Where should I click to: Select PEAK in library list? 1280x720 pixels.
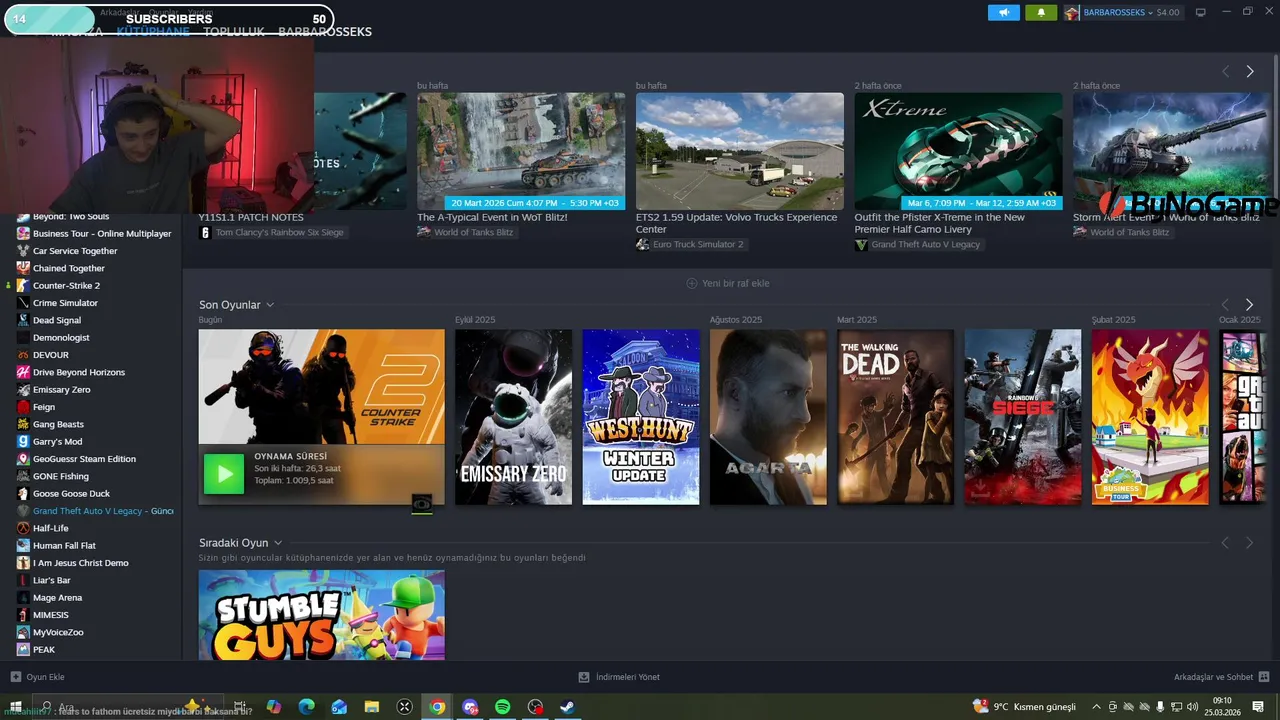click(44, 650)
